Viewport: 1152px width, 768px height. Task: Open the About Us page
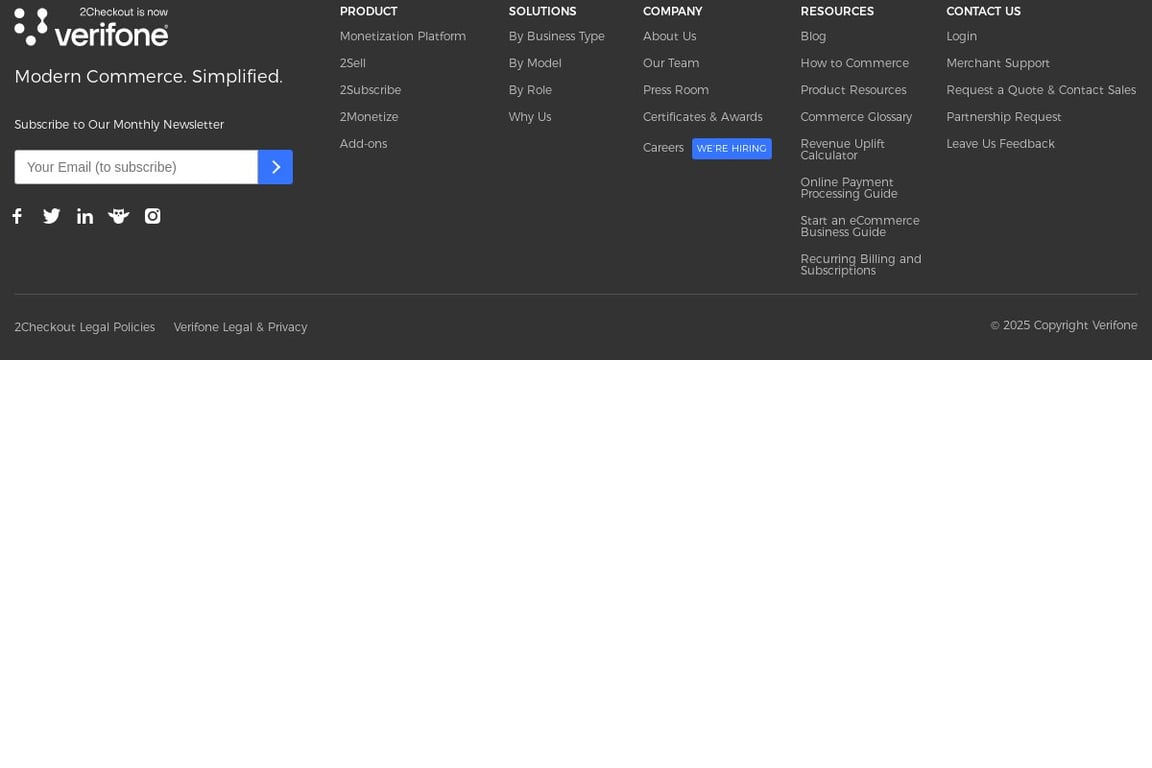669,36
